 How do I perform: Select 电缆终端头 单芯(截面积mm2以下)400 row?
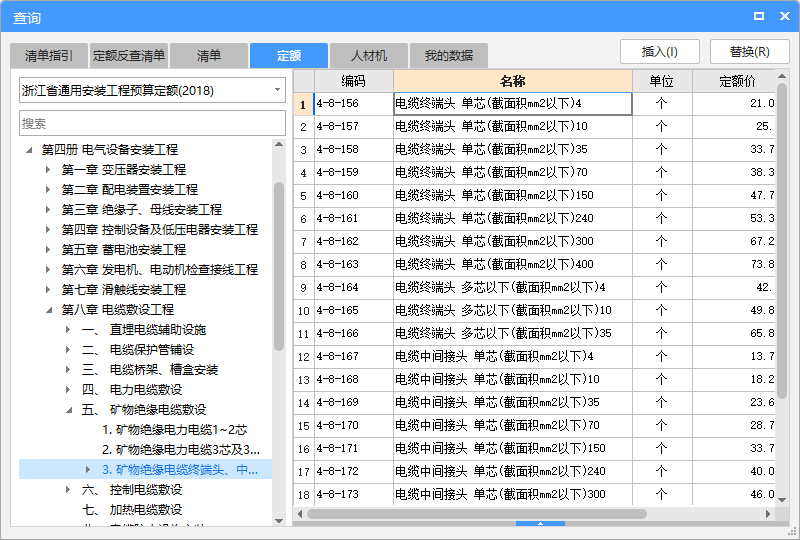(513, 264)
